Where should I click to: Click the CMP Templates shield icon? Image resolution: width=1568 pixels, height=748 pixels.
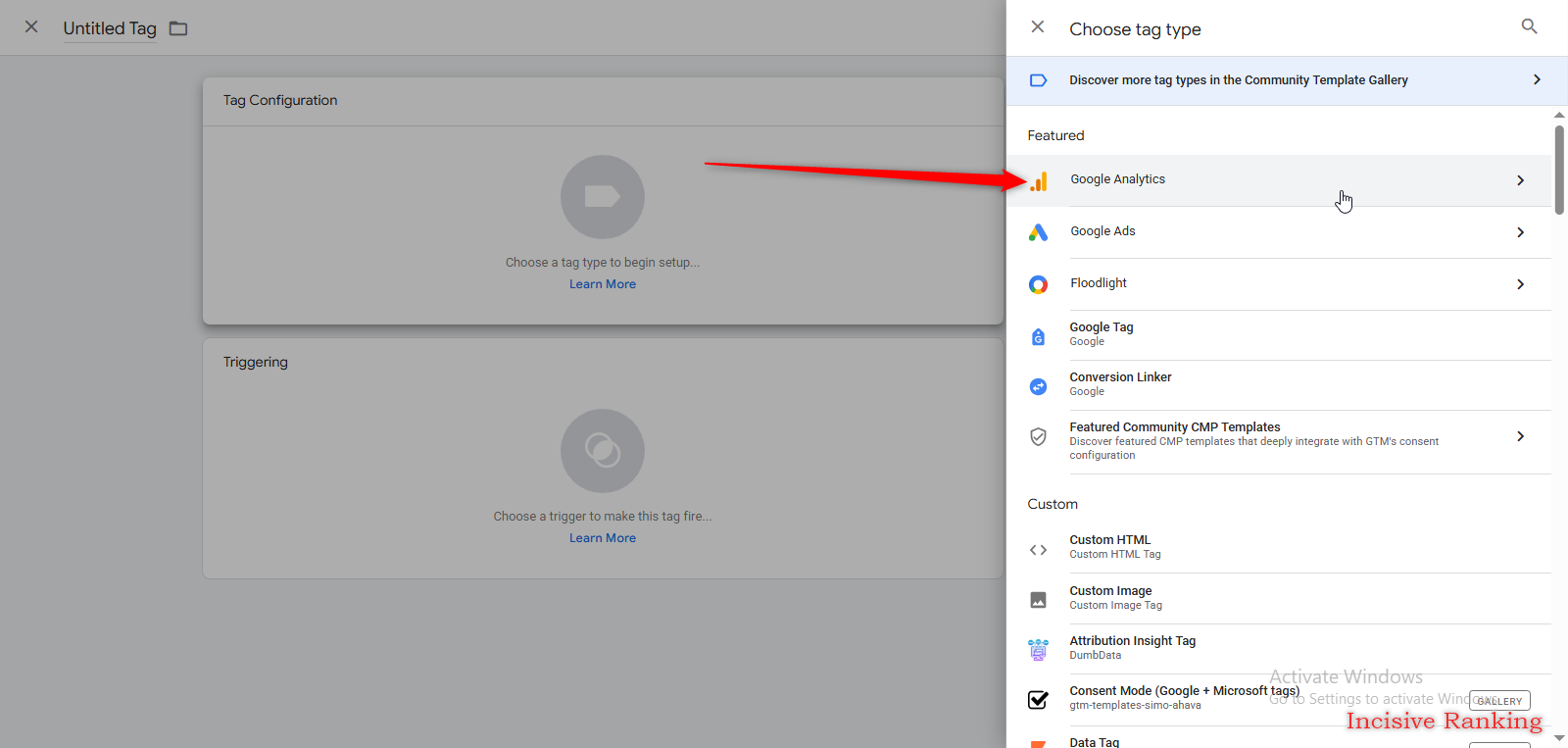1039,437
